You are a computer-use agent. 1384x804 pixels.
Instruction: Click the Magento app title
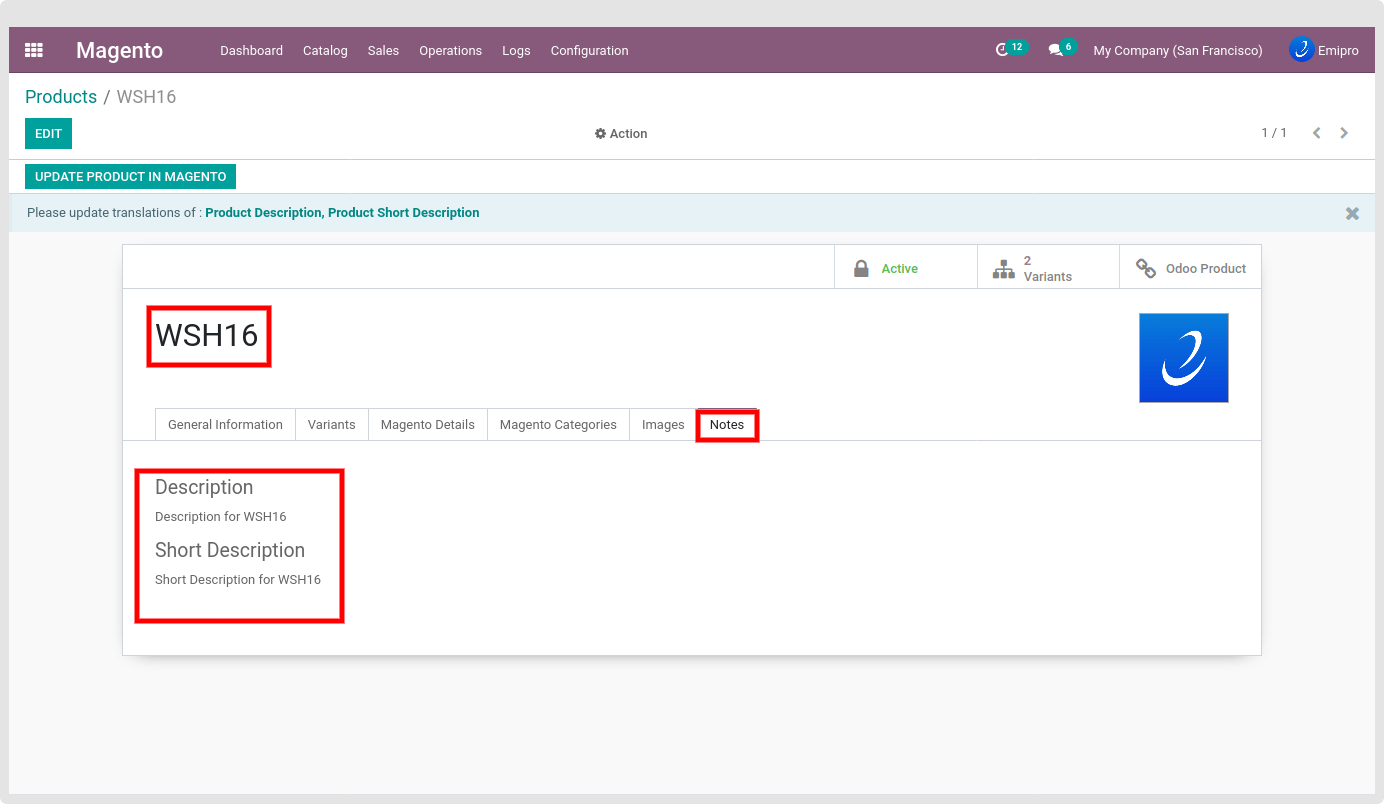click(x=119, y=50)
